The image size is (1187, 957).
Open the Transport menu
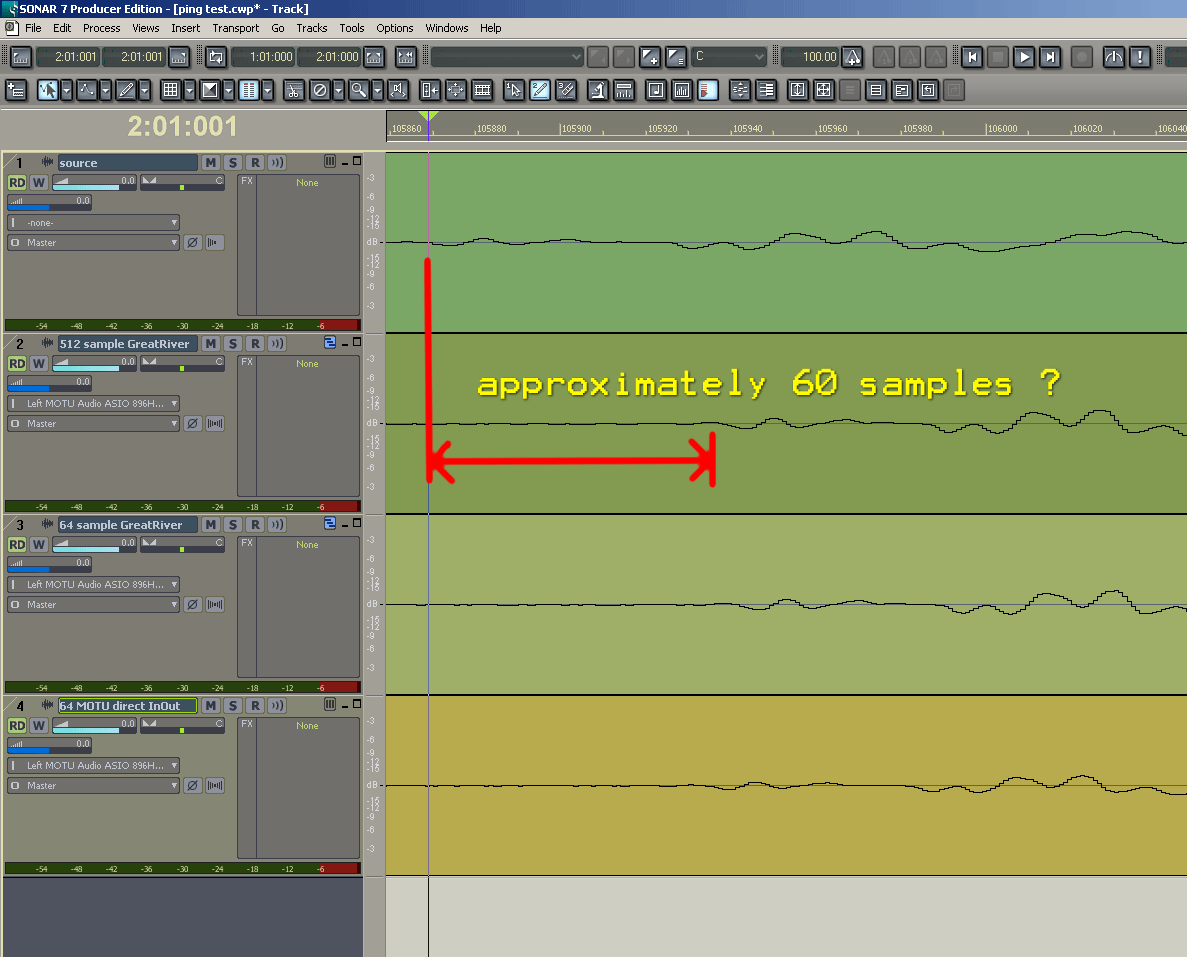235,28
